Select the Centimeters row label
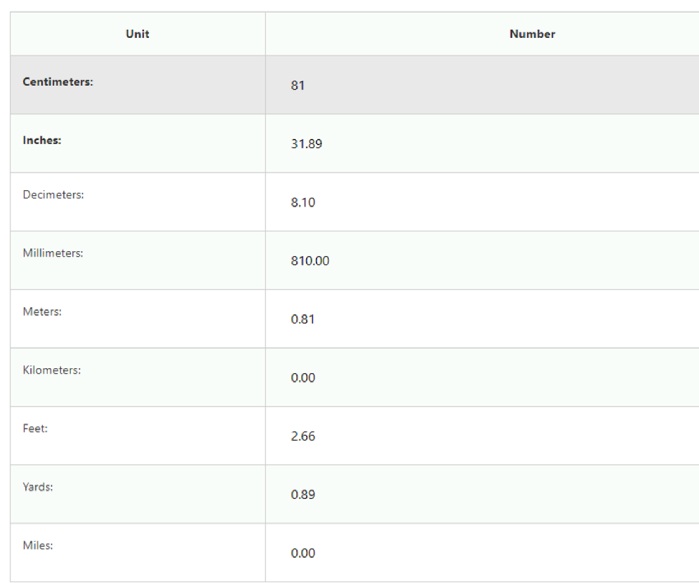 click(58, 82)
